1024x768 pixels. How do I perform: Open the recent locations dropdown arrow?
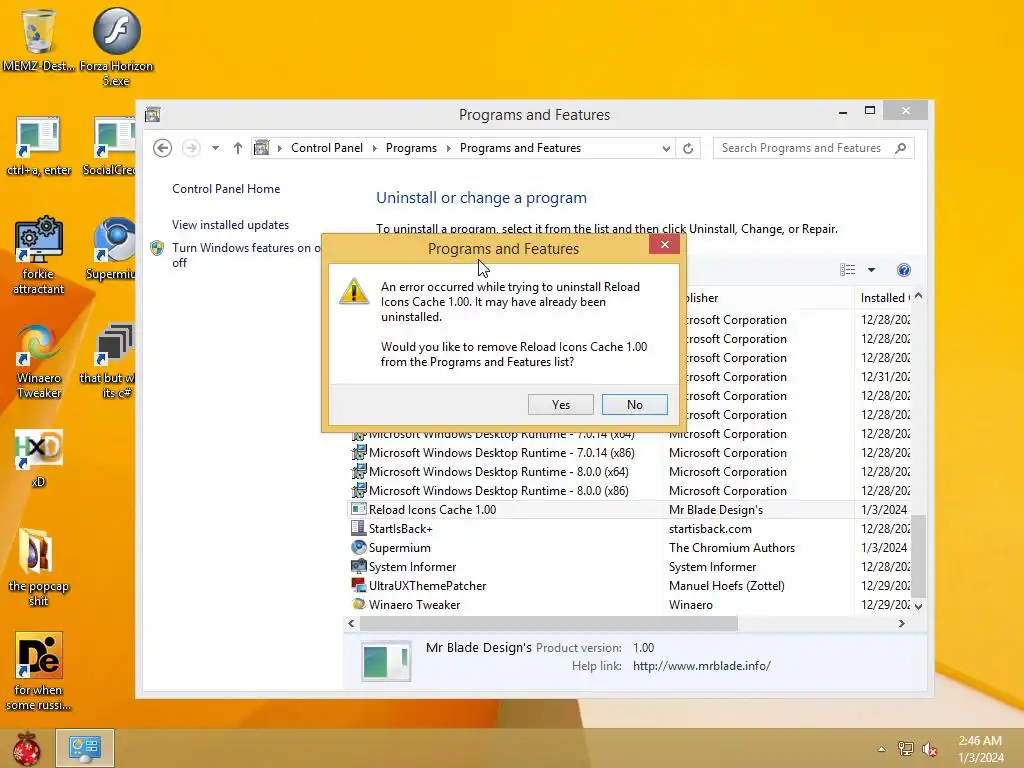(x=215, y=148)
